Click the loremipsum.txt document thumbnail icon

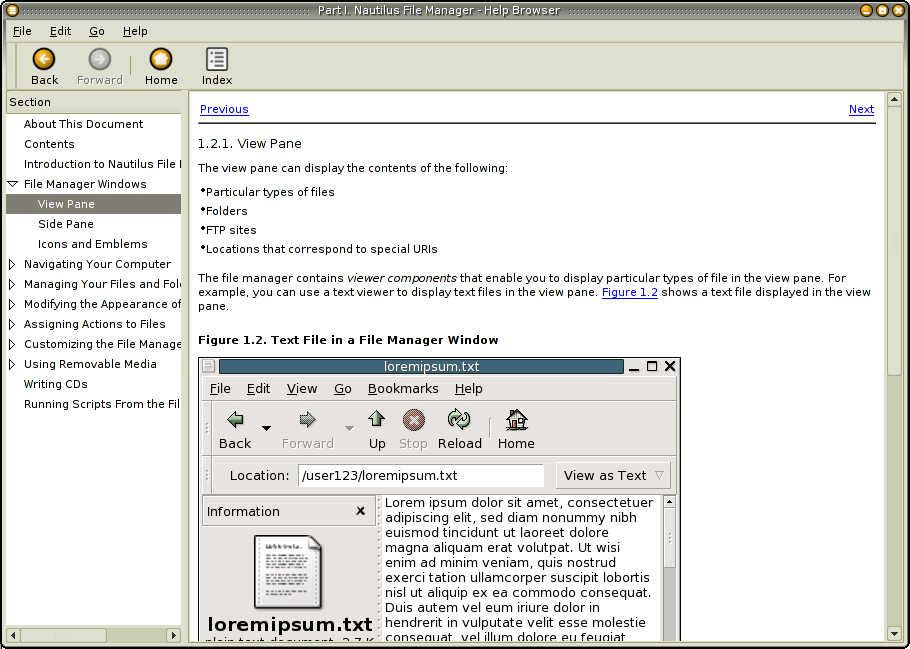pyautogui.click(x=288, y=572)
